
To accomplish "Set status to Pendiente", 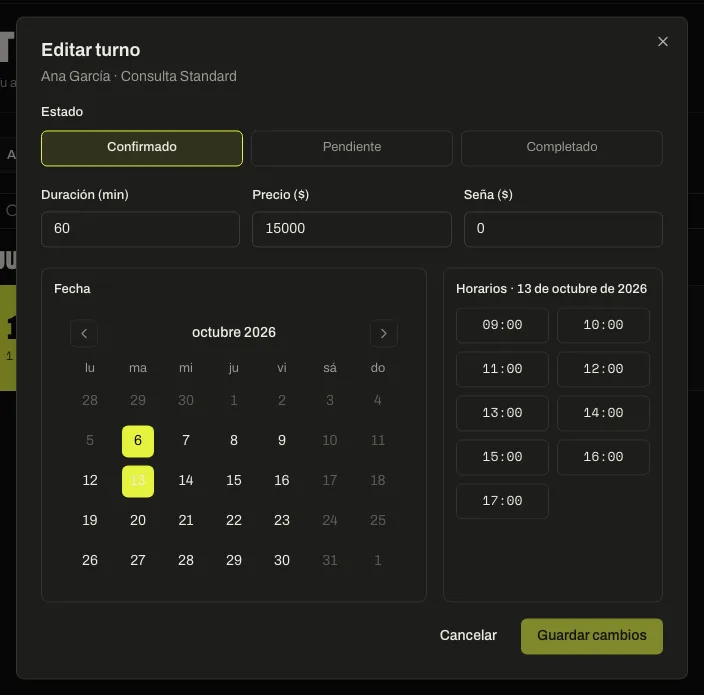I will click(352, 148).
